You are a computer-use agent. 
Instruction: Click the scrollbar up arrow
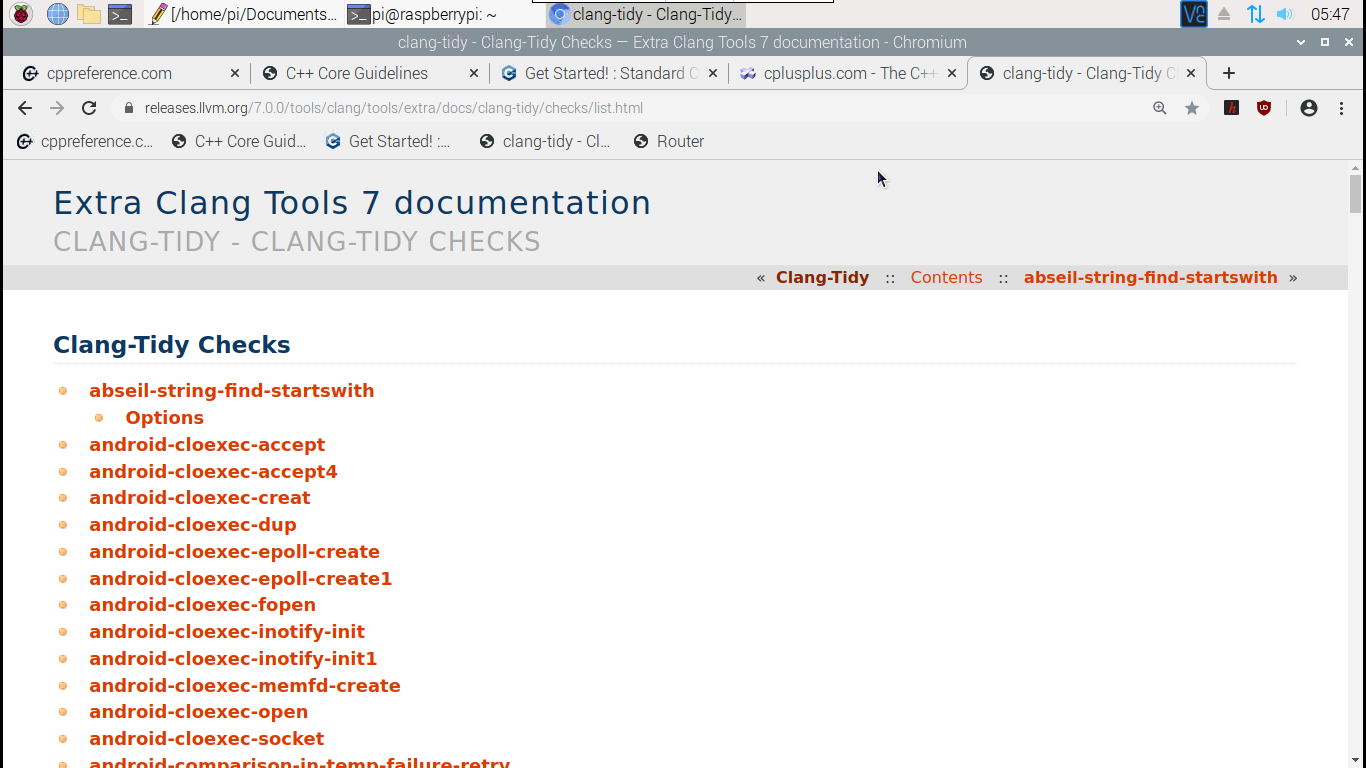[1356, 167]
